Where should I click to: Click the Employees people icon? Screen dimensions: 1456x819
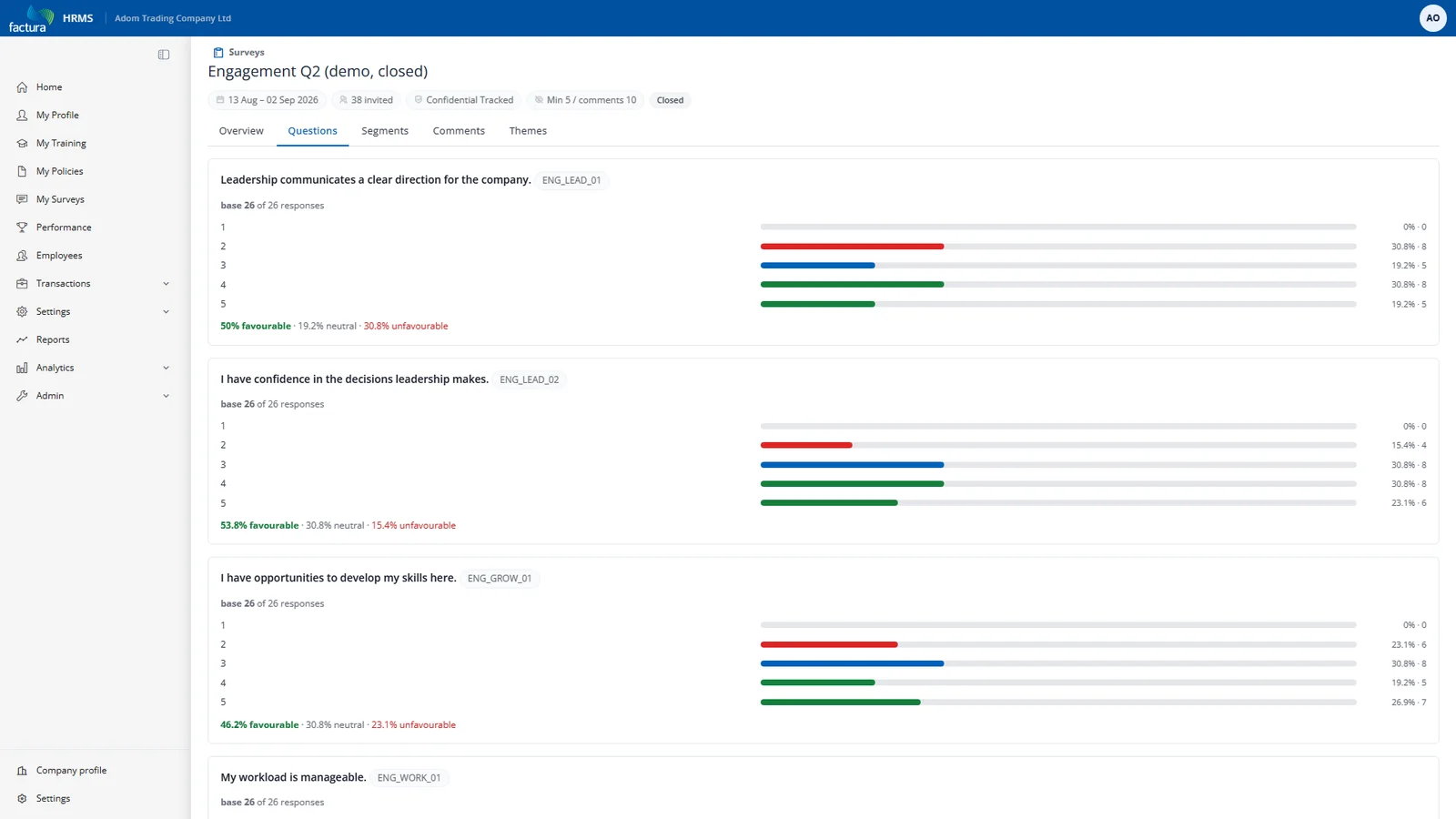(22, 256)
